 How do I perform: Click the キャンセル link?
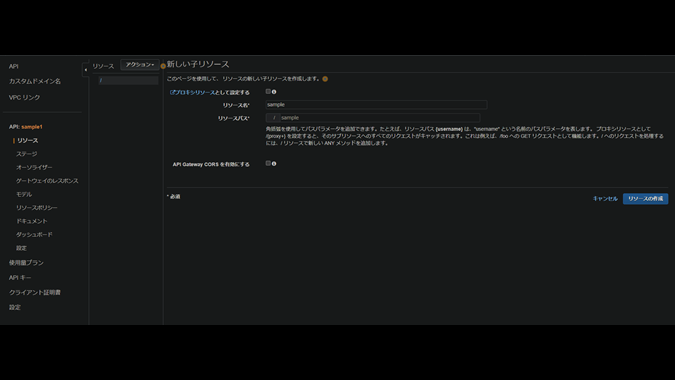[x=605, y=198]
